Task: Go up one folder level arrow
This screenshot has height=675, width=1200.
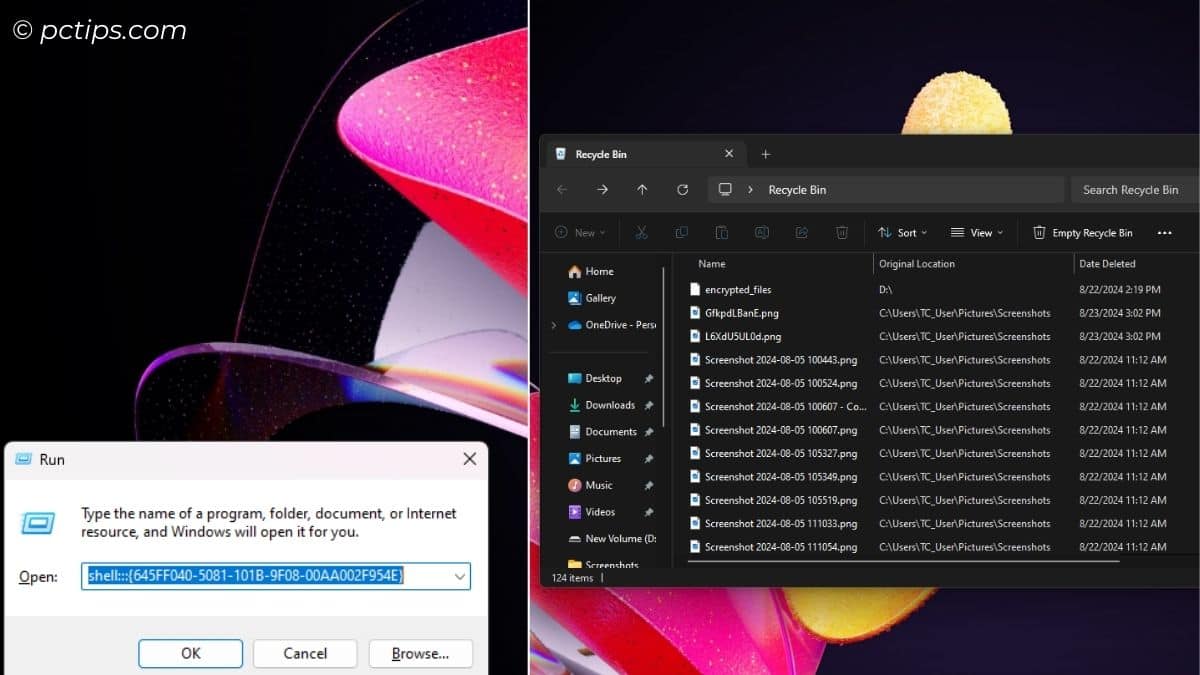Action: point(642,190)
